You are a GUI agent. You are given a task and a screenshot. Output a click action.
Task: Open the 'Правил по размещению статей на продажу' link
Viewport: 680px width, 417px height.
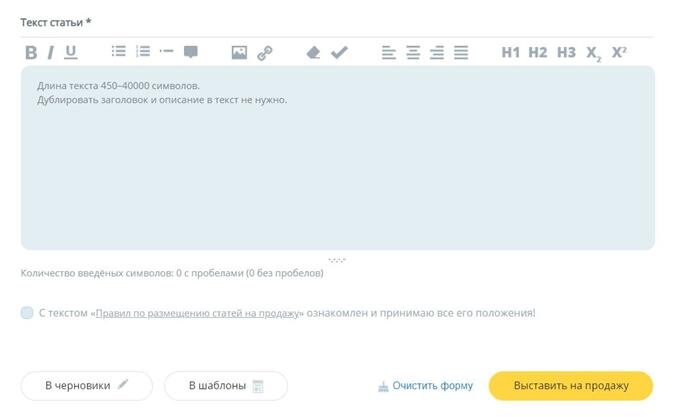pos(197,313)
